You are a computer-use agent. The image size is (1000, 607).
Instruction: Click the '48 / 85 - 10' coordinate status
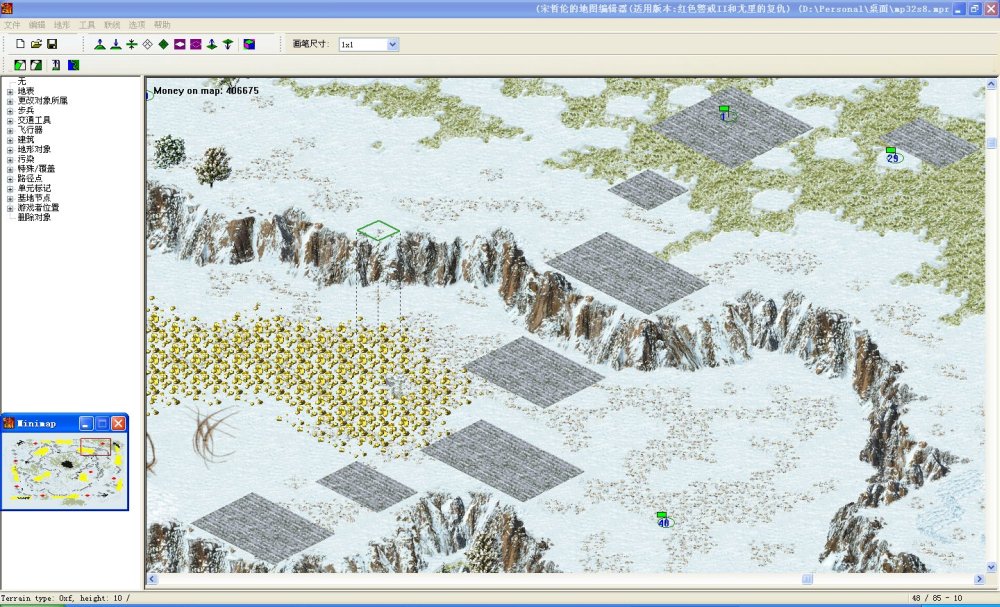937,598
